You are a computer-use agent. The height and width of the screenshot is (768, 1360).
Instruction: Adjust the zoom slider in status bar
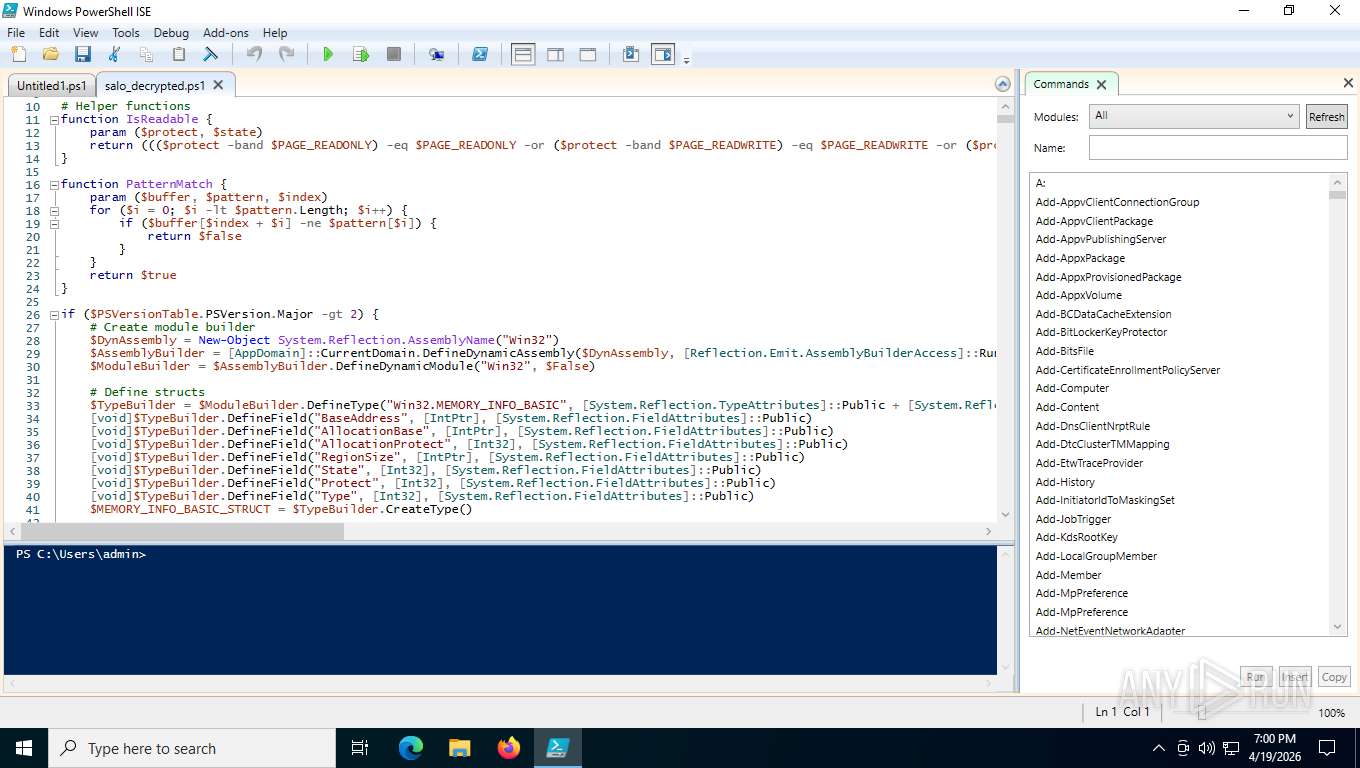click(x=1201, y=712)
